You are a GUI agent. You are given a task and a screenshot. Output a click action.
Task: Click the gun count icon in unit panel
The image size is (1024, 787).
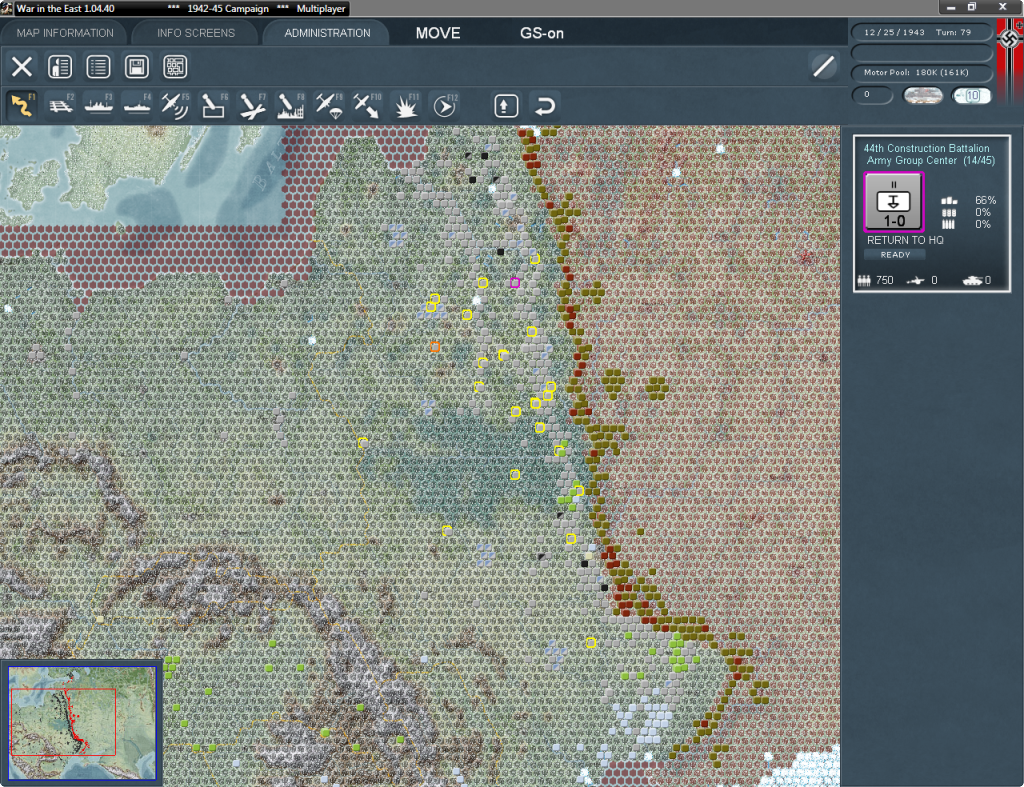(915, 280)
